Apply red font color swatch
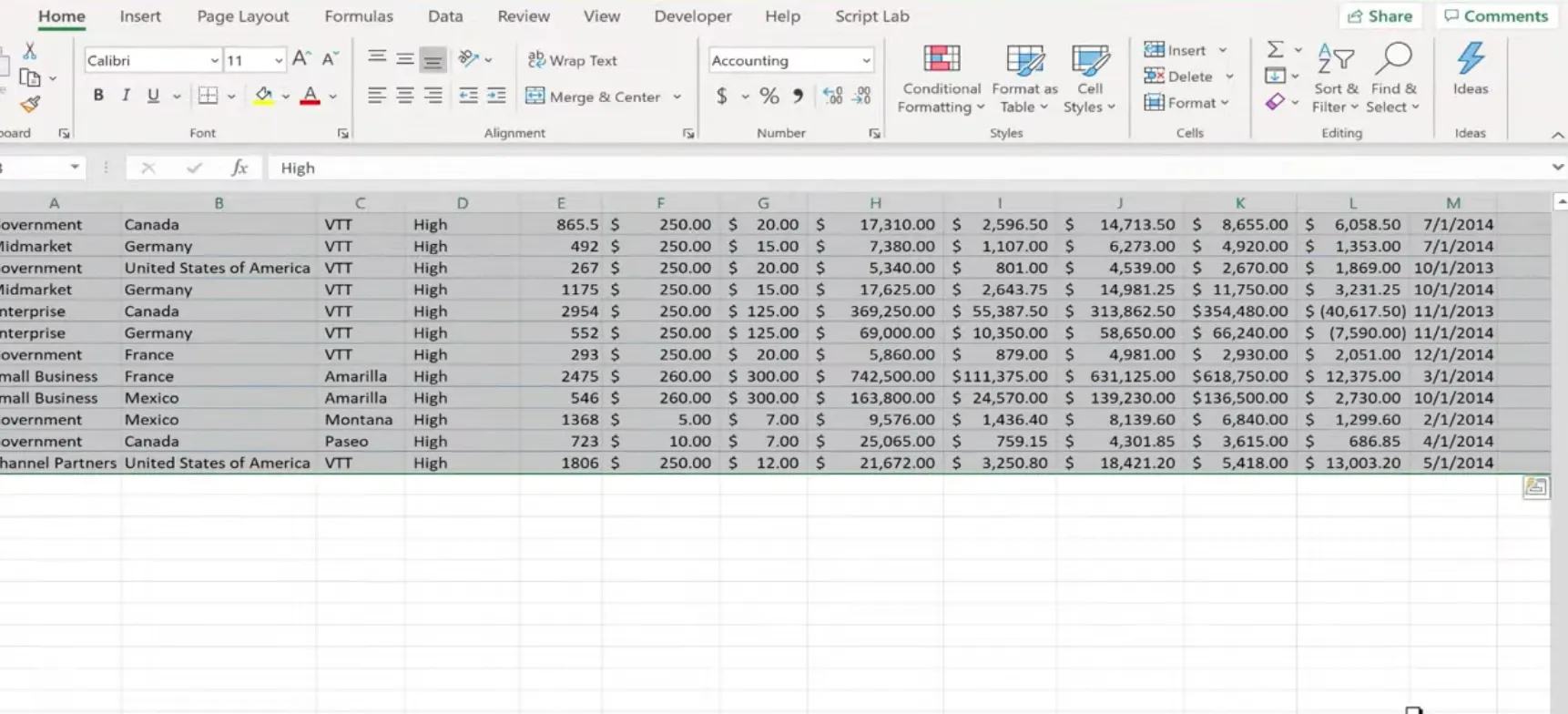Screen dimensions: 1568x714 [x=310, y=96]
